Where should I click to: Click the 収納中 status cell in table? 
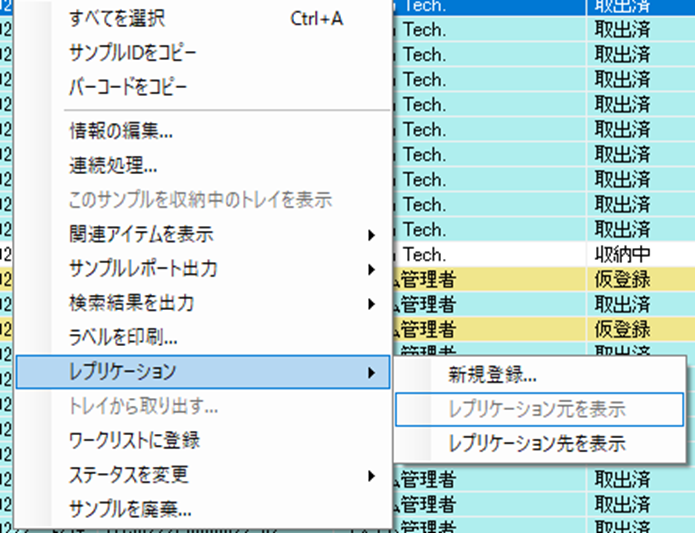pyautogui.click(x=622, y=254)
